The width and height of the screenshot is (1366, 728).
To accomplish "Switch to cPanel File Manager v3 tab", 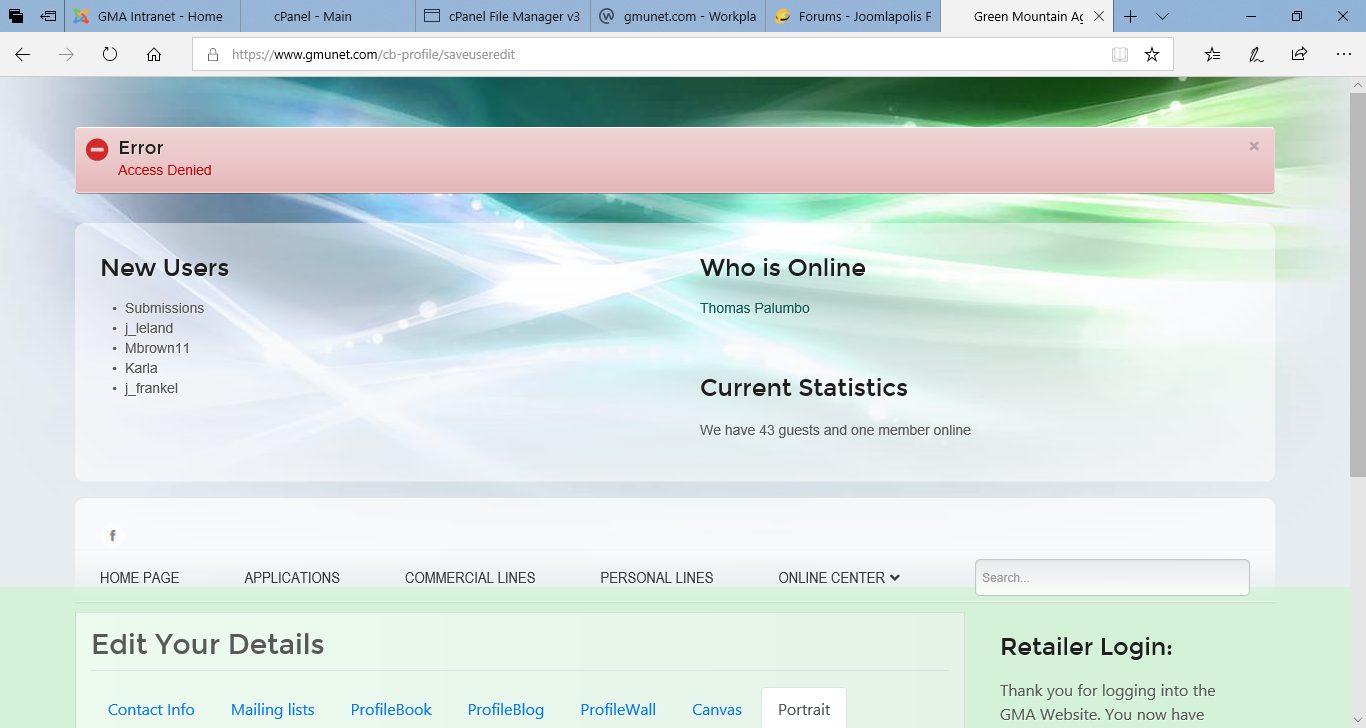I will 503,17.
